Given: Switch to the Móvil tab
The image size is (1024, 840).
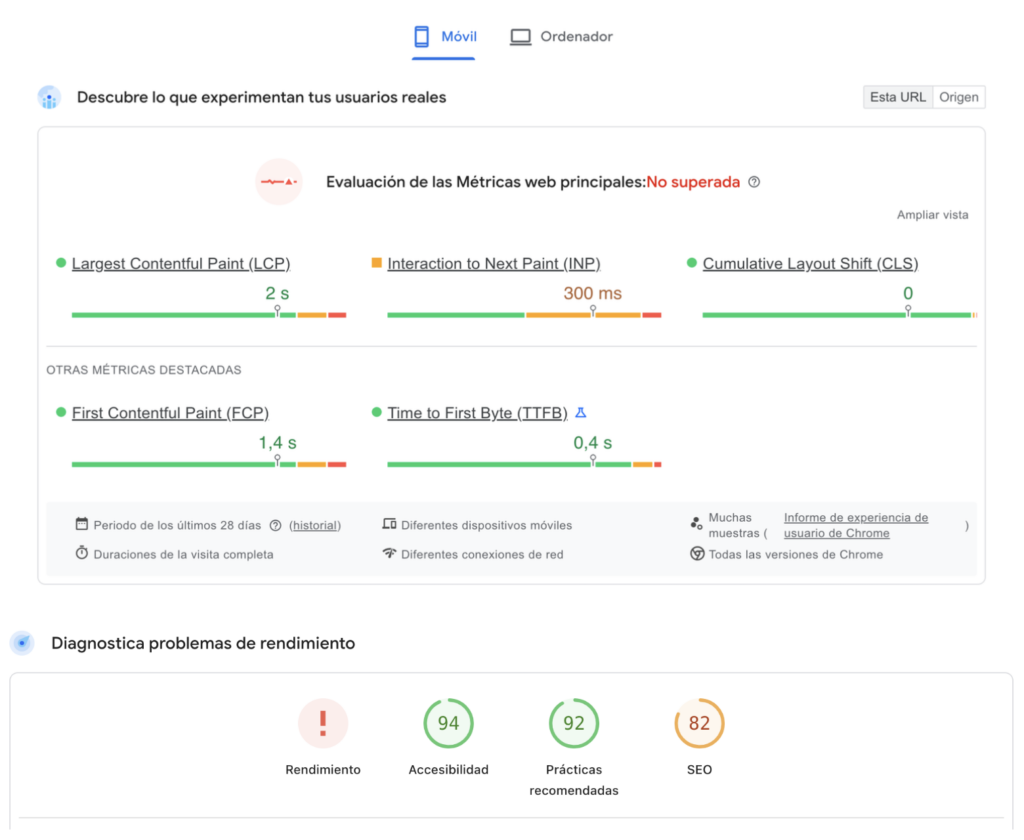Looking at the screenshot, I should 445,37.
